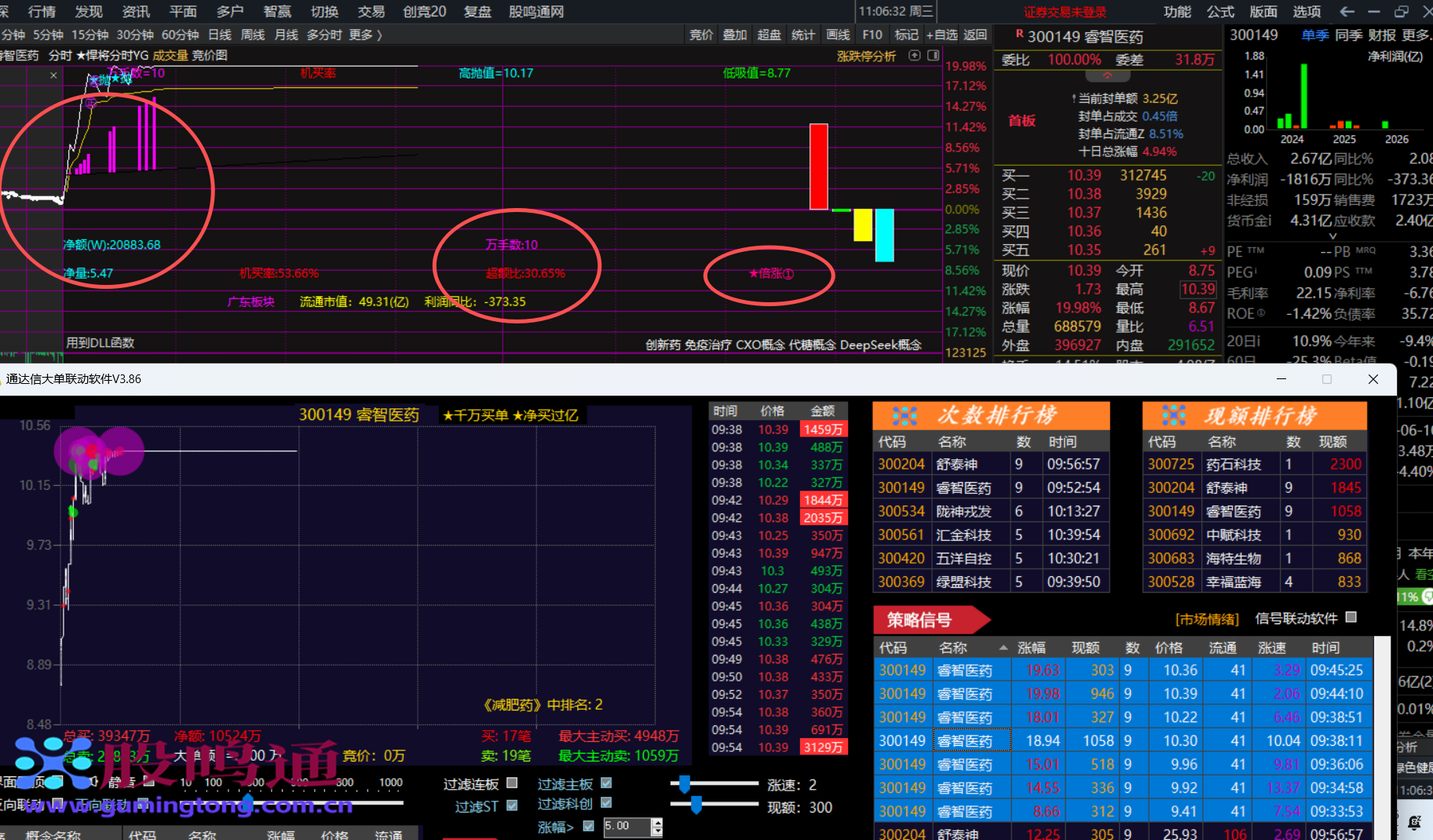Viewport: 1433px width, 840px height.
Task: Enable the 信号联动软件 checkbox
Action: 1351,617
